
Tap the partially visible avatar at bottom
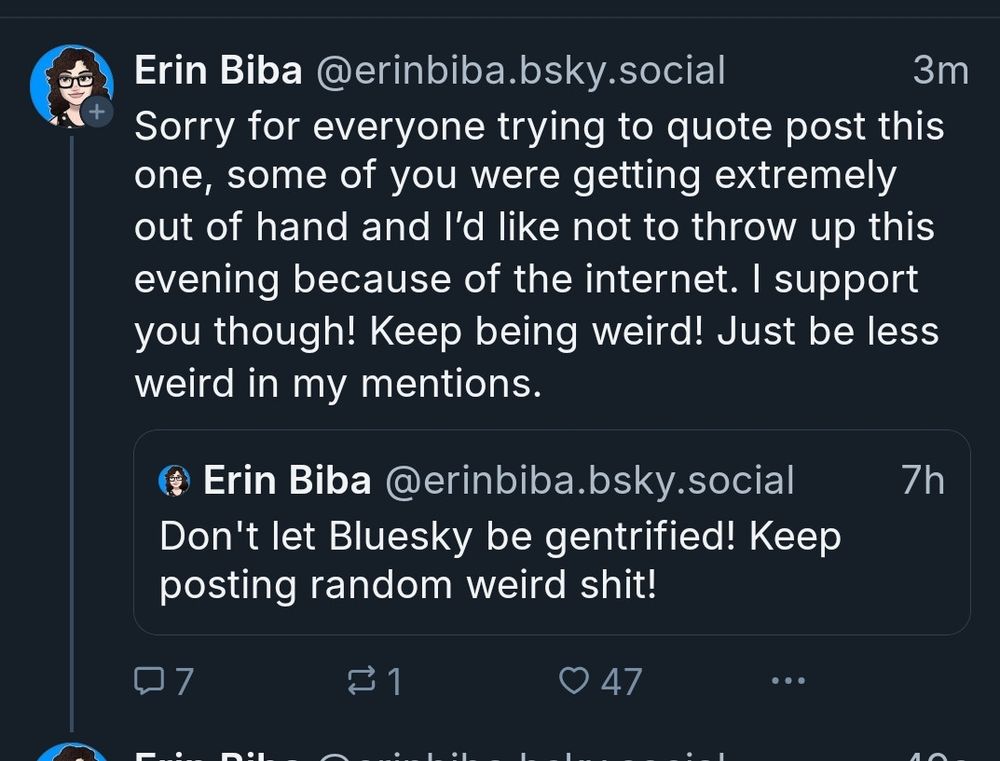[71, 752]
